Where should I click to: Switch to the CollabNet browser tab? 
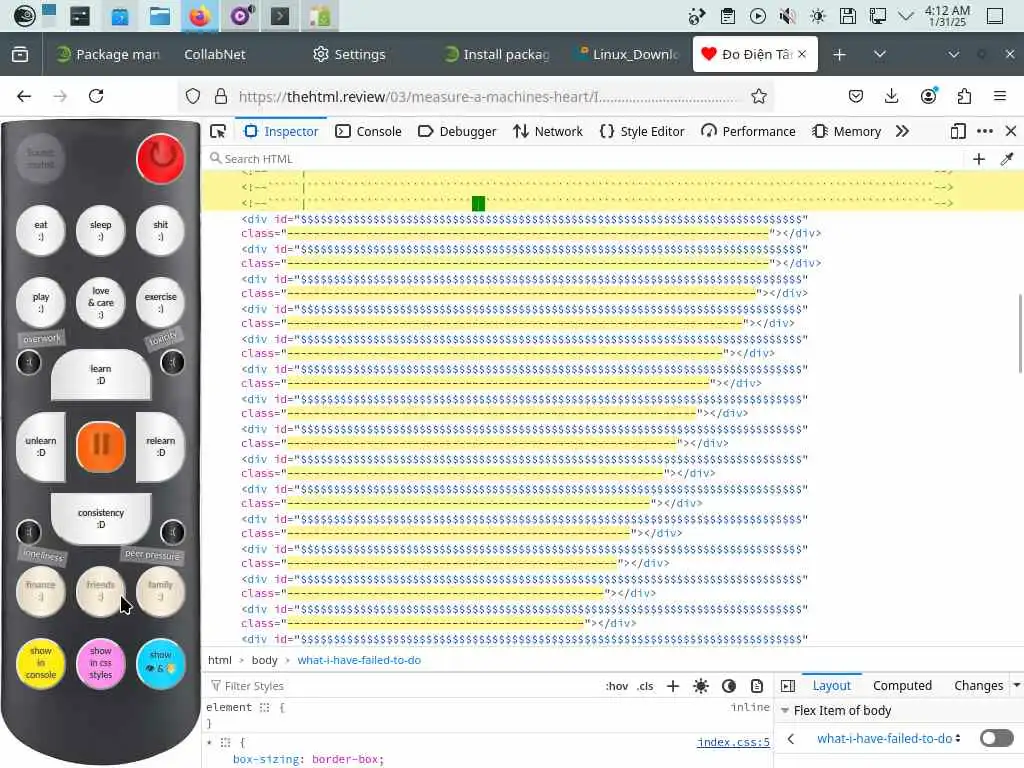(x=215, y=55)
